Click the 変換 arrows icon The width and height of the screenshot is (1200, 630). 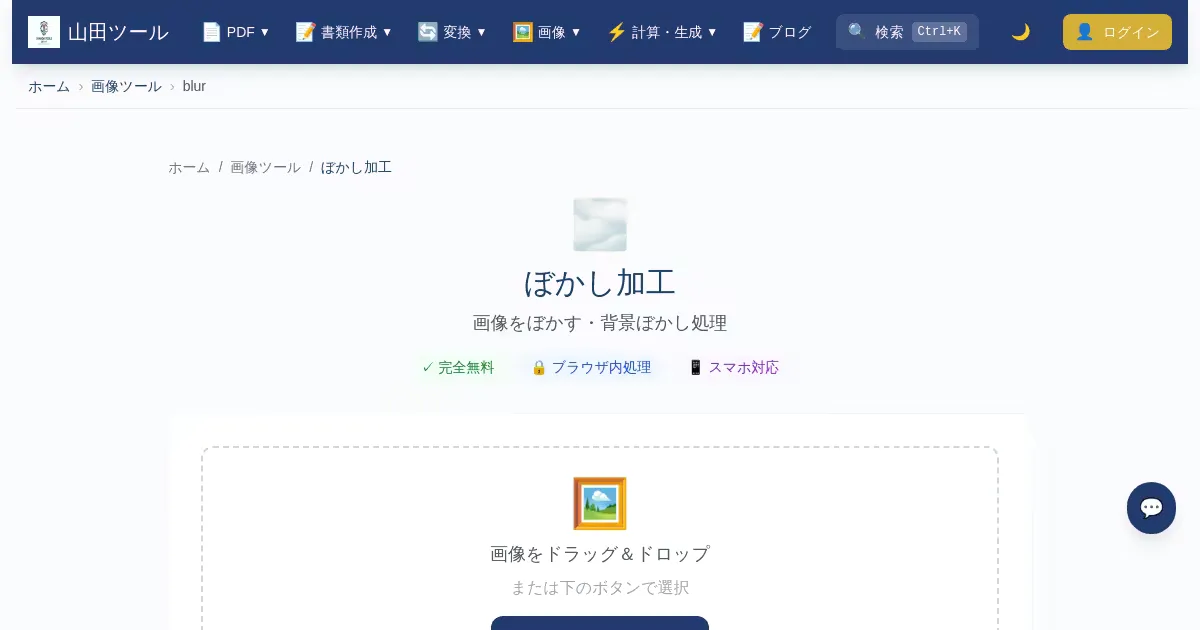pyautogui.click(x=428, y=32)
